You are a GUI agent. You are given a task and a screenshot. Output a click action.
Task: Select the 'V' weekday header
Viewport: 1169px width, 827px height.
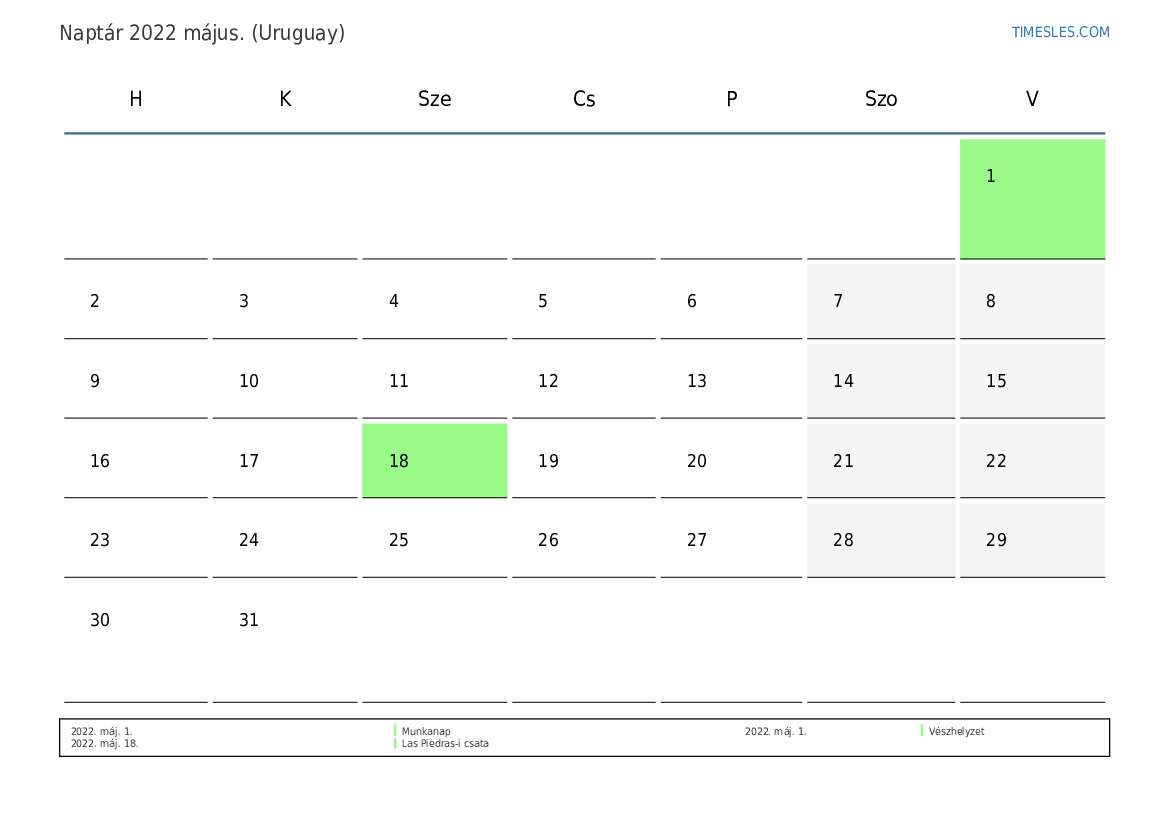point(1032,98)
